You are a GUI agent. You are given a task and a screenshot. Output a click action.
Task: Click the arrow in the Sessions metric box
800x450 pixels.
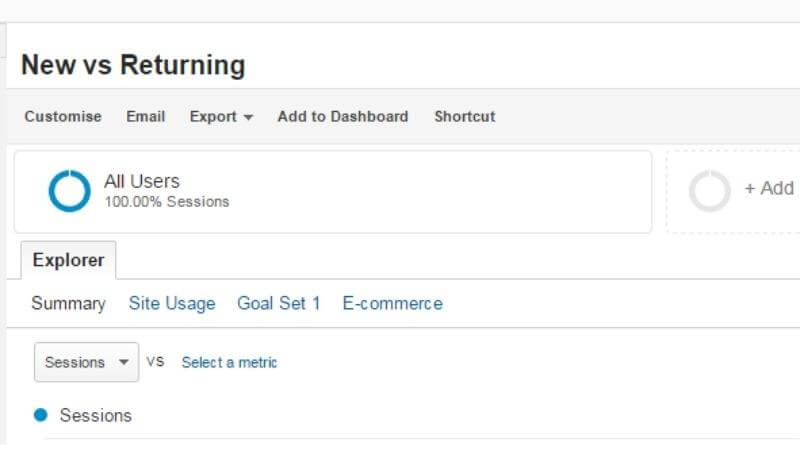click(123, 362)
